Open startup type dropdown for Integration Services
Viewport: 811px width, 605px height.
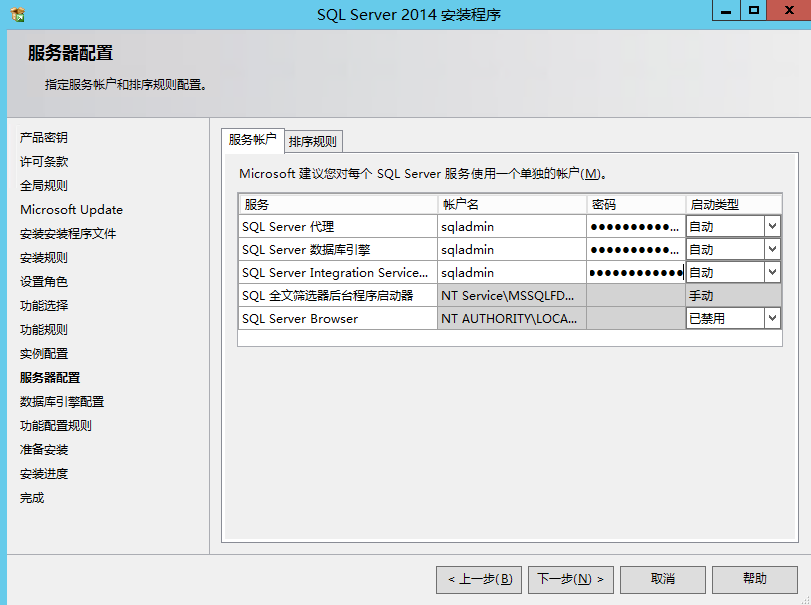click(772, 273)
